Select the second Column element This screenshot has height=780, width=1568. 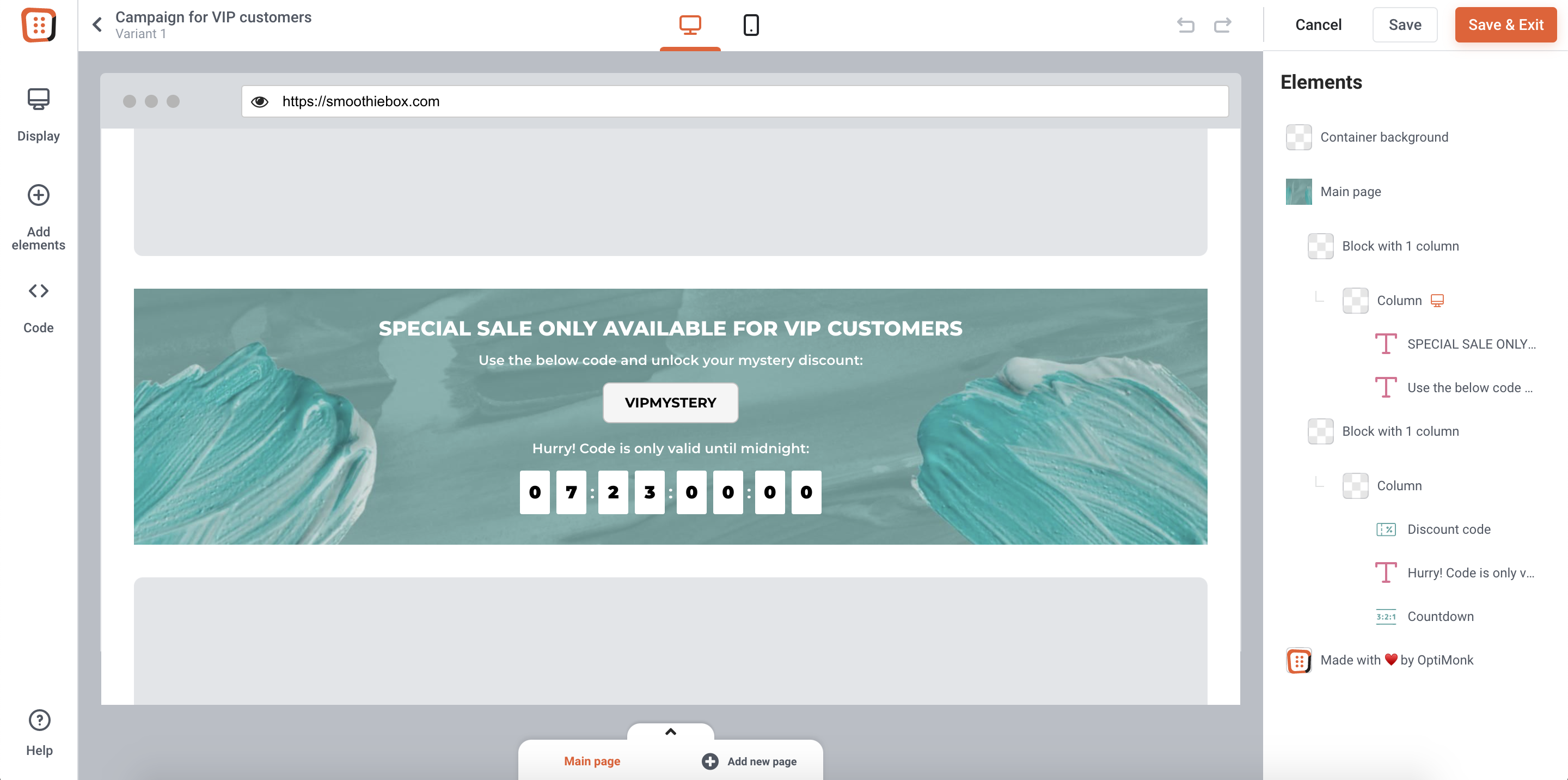coord(1399,486)
